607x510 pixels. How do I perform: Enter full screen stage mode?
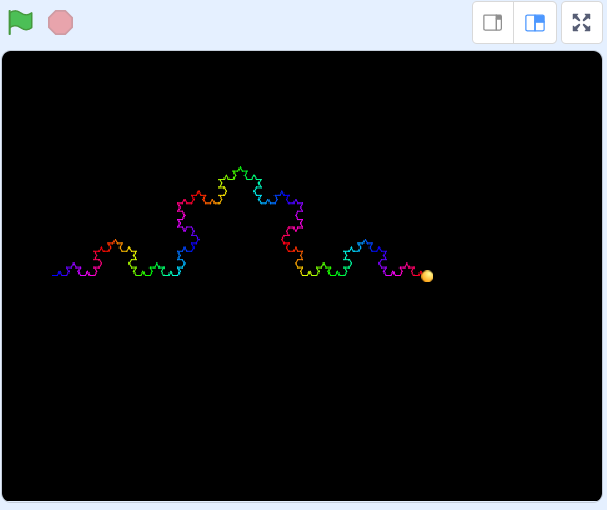pyautogui.click(x=582, y=22)
